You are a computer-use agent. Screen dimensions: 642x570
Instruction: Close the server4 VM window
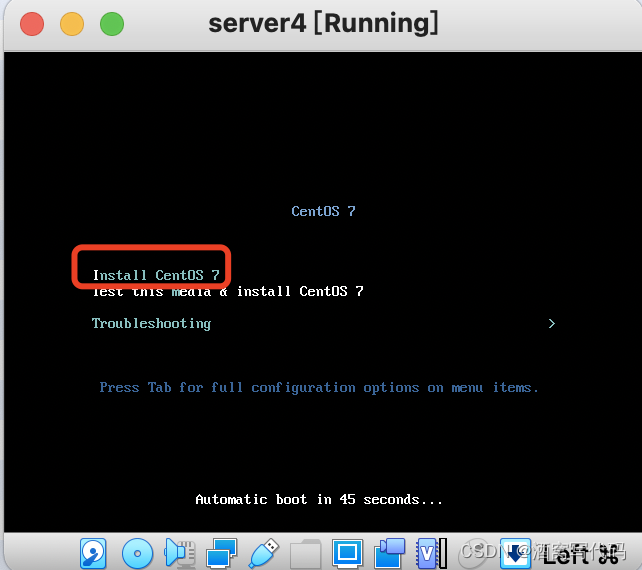tap(32, 24)
